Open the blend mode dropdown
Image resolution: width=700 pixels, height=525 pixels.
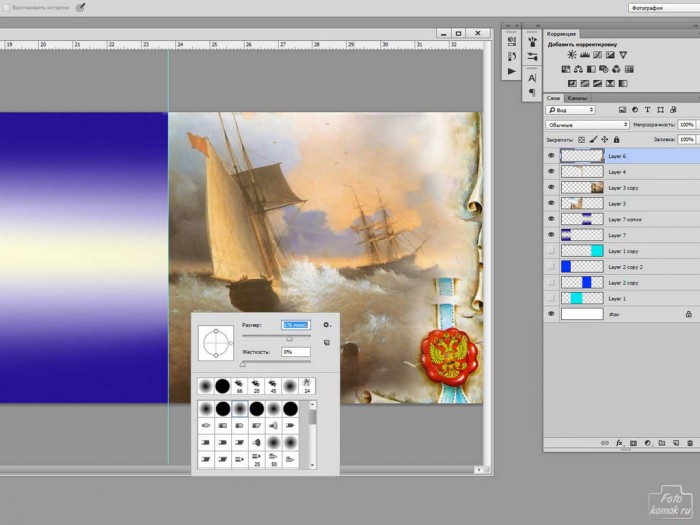pyautogui.click(x=587, y=125)
